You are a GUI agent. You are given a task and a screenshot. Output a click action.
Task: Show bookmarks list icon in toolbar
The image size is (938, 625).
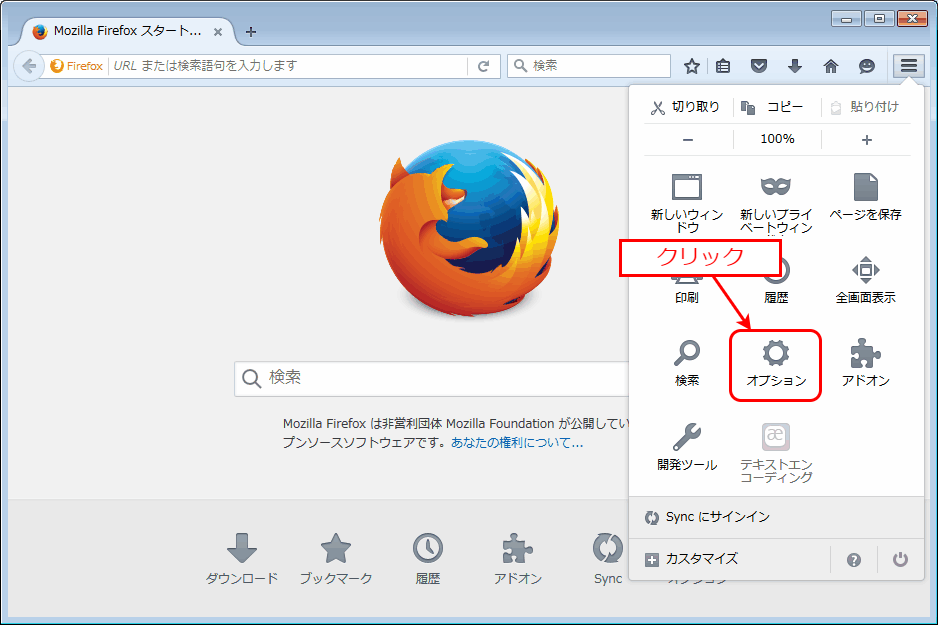point(723,66)
